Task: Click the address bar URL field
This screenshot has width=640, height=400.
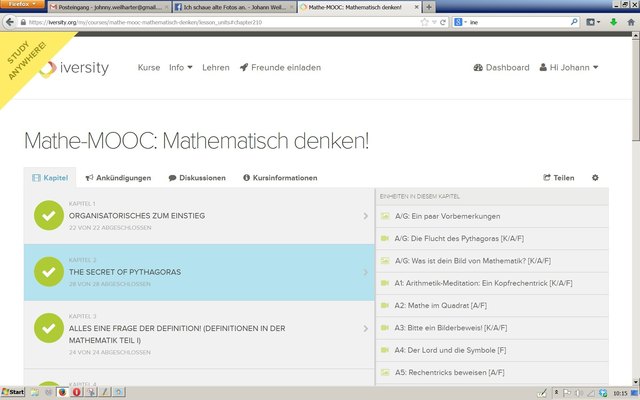Action: (222, 22)
